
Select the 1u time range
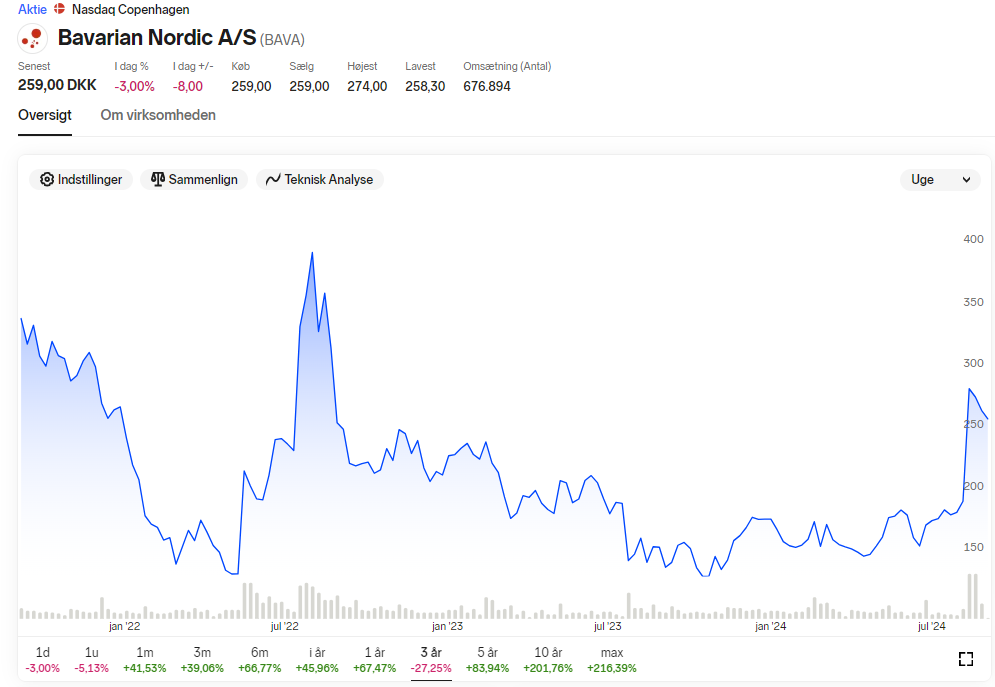click(91, 660)
